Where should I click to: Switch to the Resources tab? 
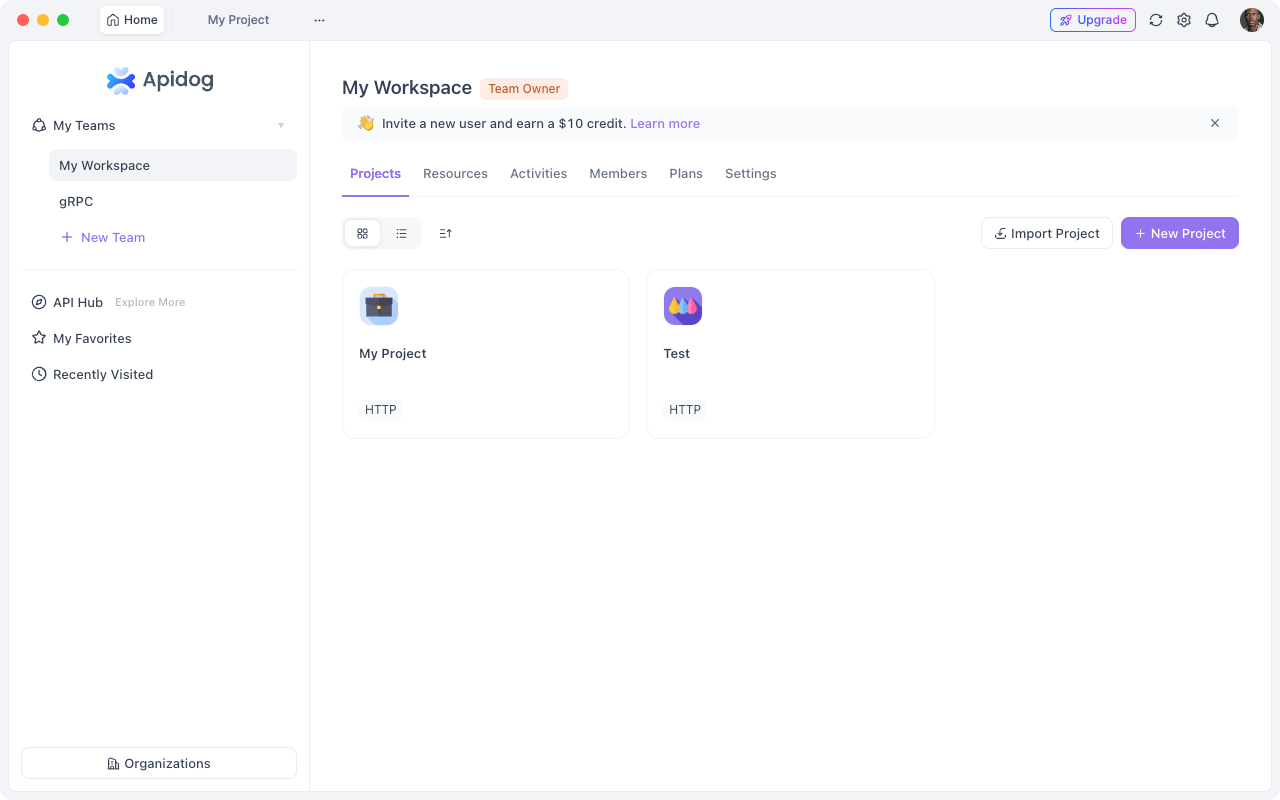pos(455,174)
